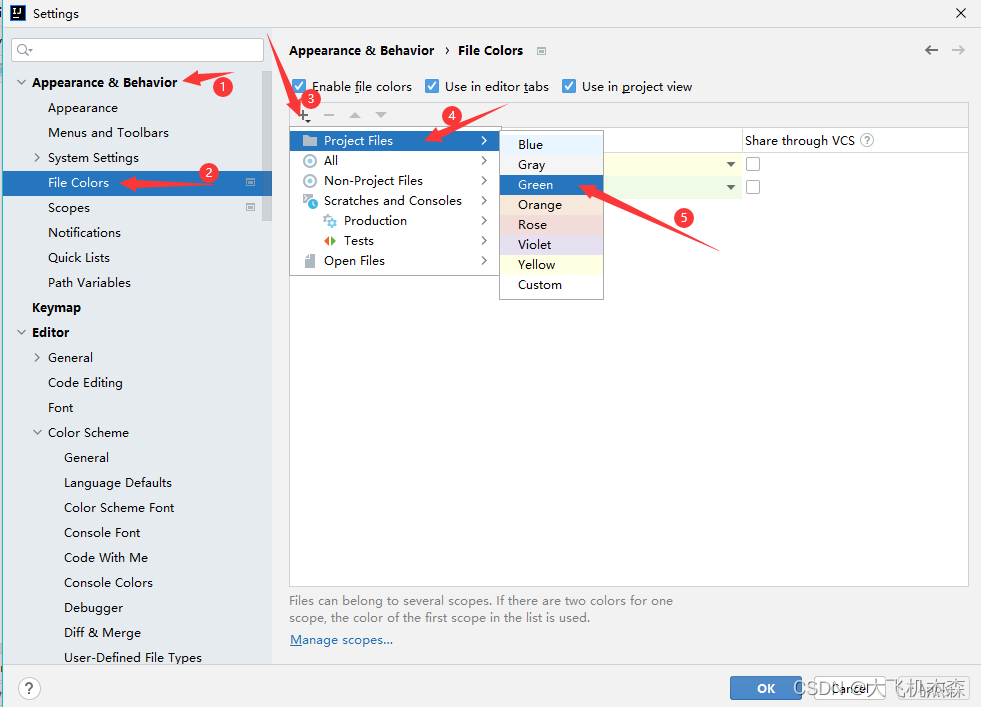Uncheck Use in editor tabs
The image size is (981, 707).
click(x=432, y=86)
